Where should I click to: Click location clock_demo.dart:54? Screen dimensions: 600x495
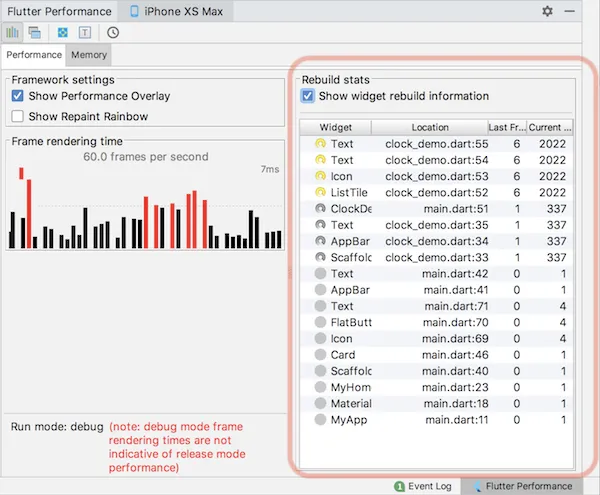pos(437,160)
